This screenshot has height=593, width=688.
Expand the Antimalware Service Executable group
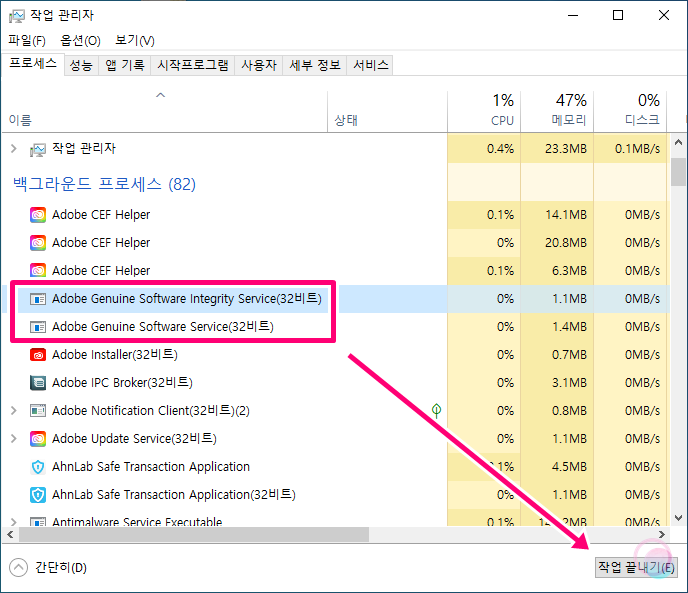tap(14, 521)
